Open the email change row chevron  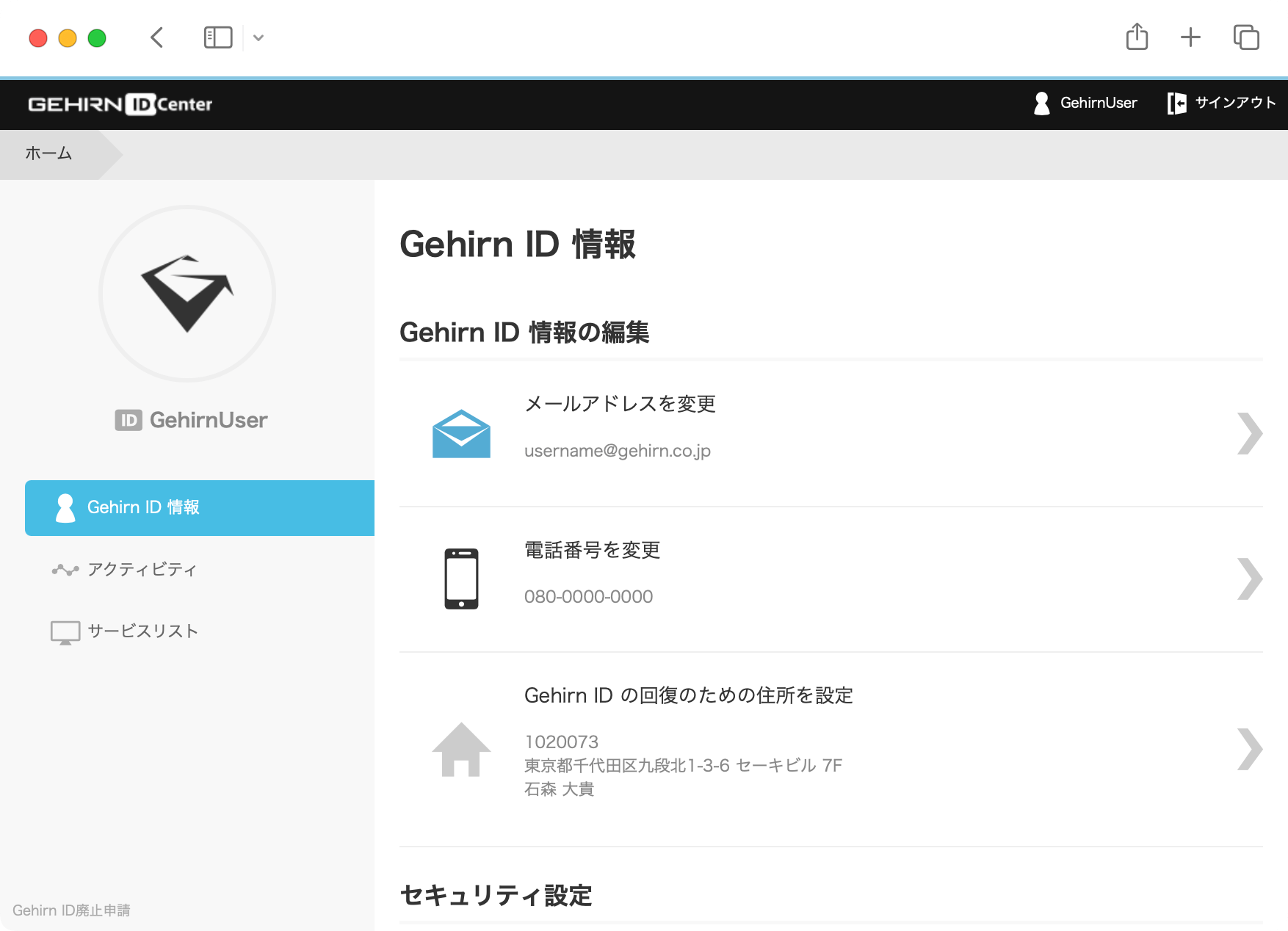tap(1249, 434)
